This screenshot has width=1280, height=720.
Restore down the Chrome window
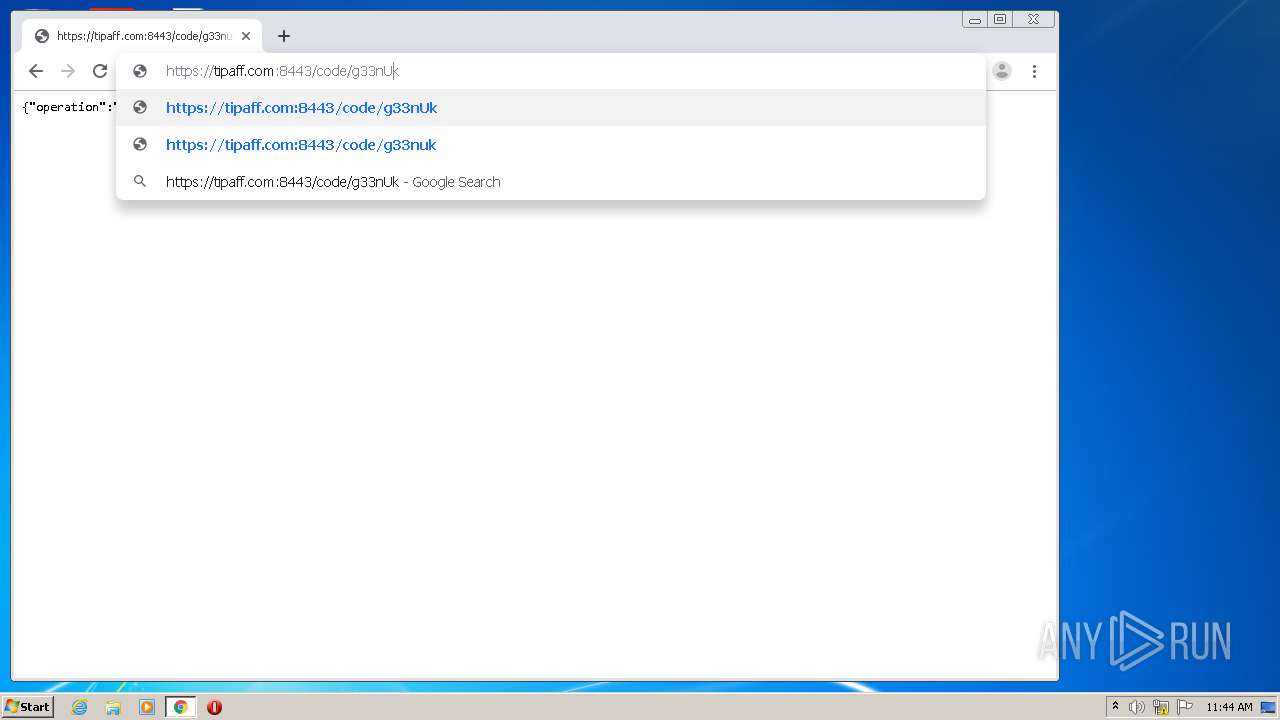(x=1000, y=19)
